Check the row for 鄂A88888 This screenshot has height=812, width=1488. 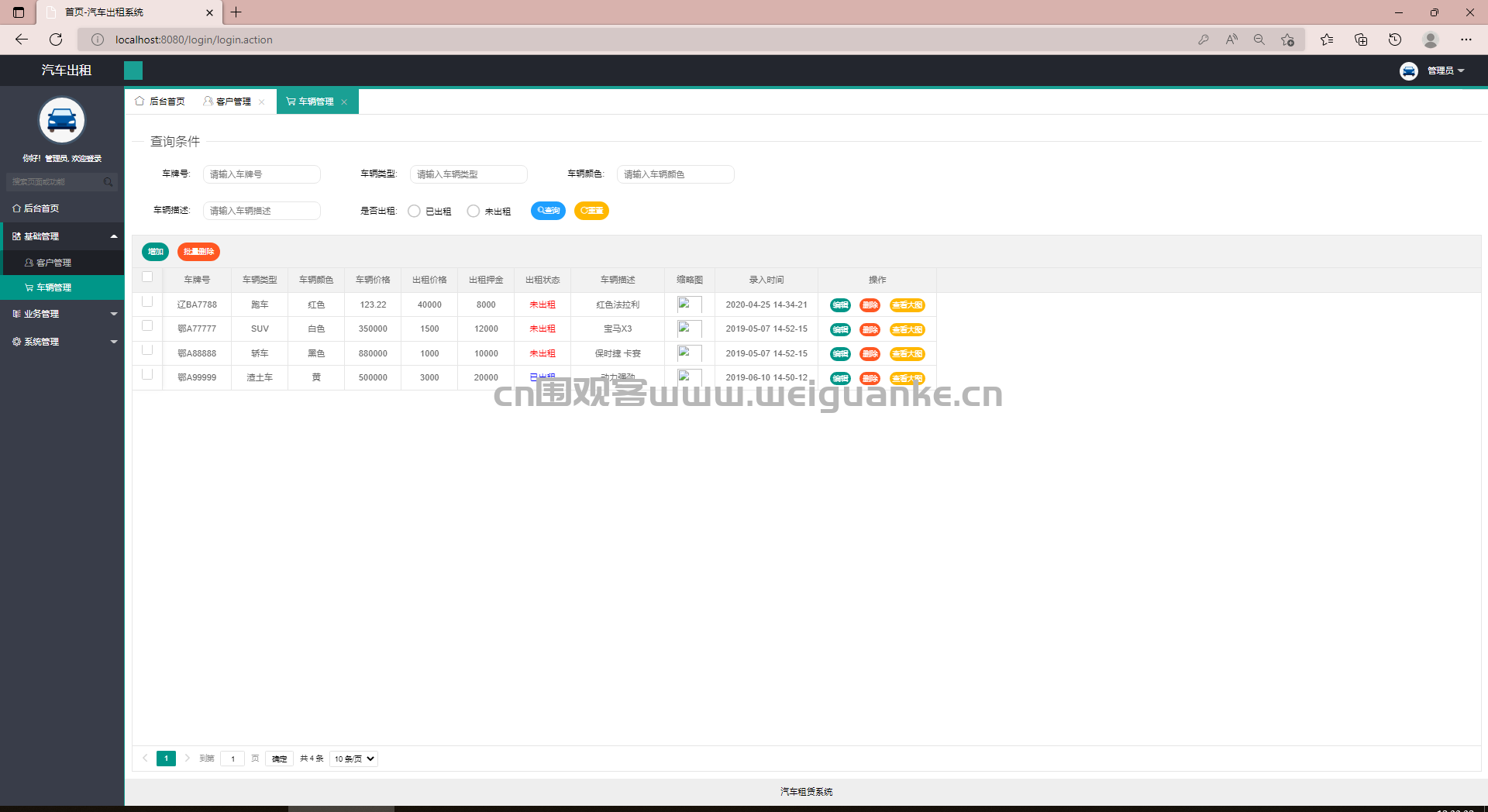147,350
